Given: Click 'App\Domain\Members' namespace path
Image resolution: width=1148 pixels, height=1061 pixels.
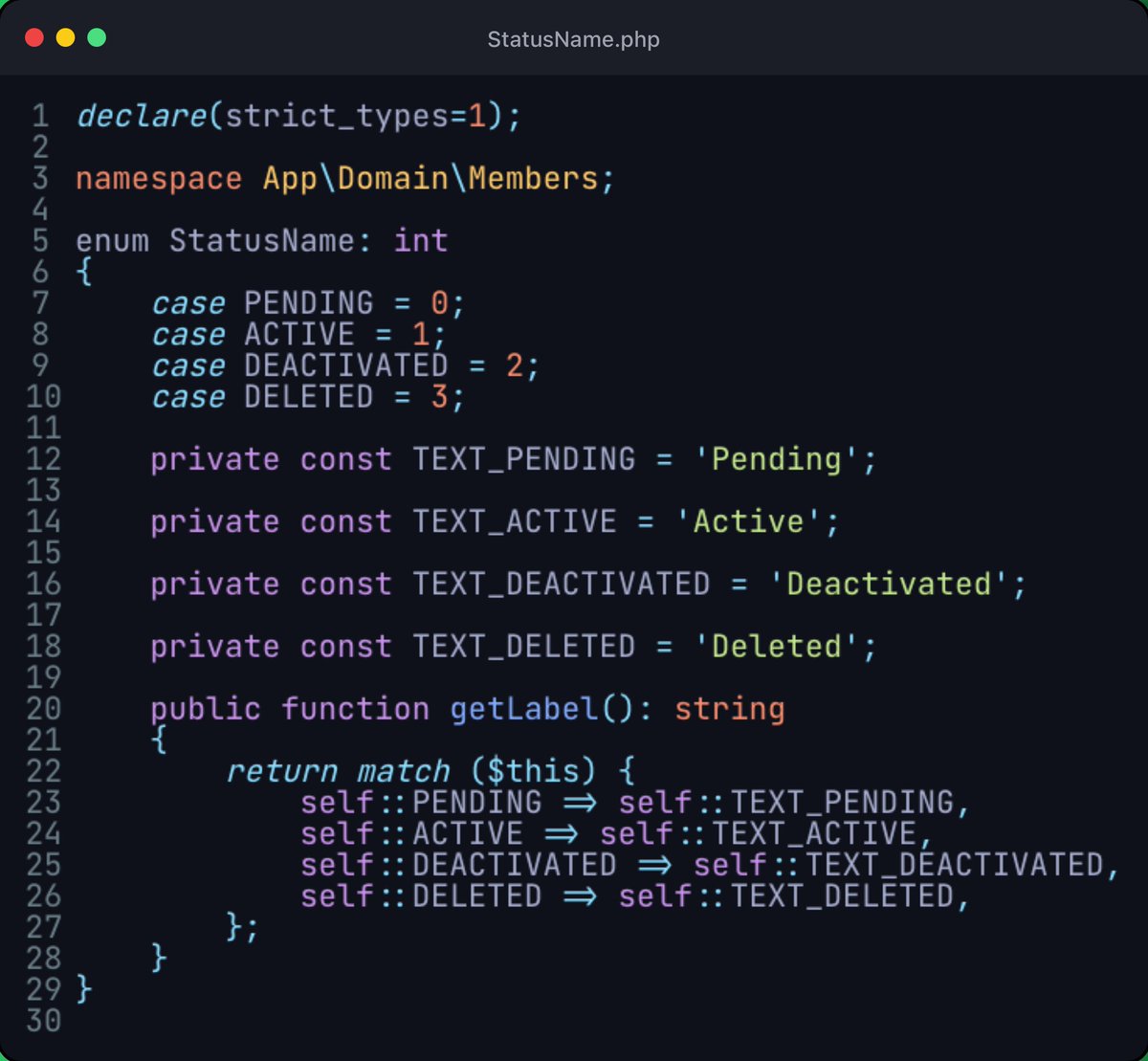Looking at the screenshot, I should [x=430, y=179].
